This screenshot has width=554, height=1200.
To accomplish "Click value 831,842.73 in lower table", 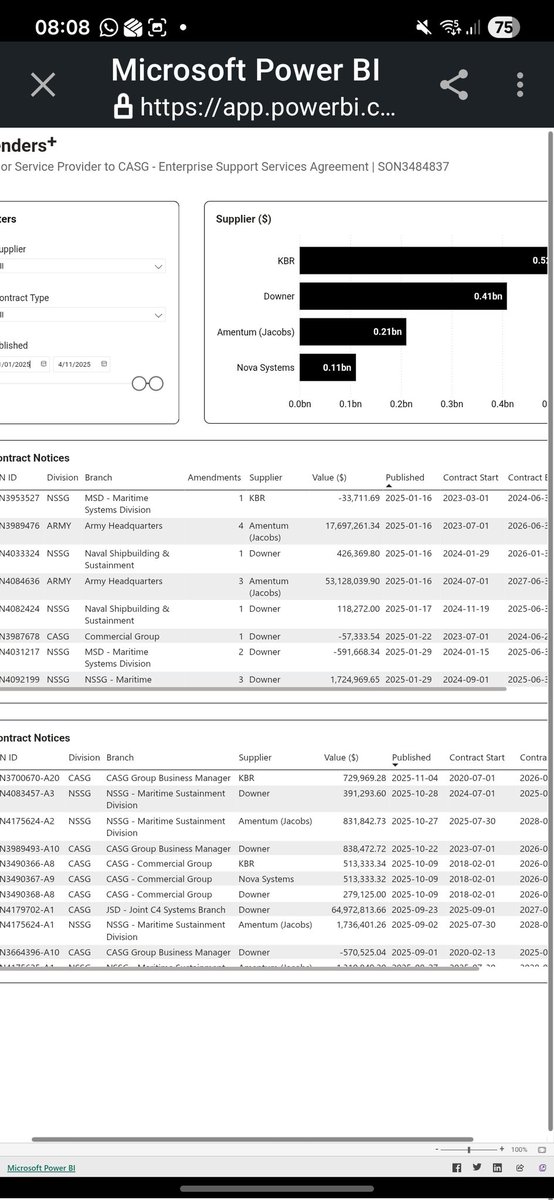I will click(x=364, y=821).
